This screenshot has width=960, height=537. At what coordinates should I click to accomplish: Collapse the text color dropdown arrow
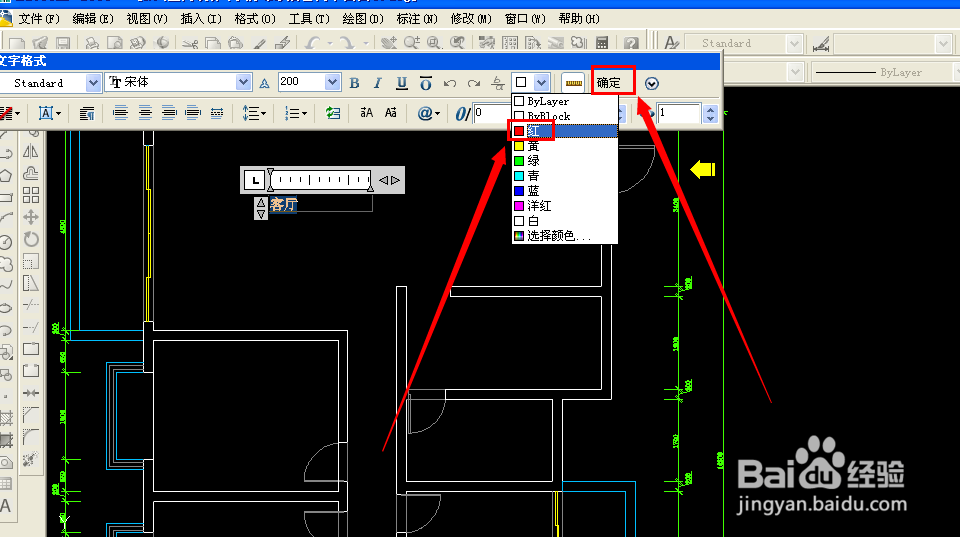[x=541, y=82]
